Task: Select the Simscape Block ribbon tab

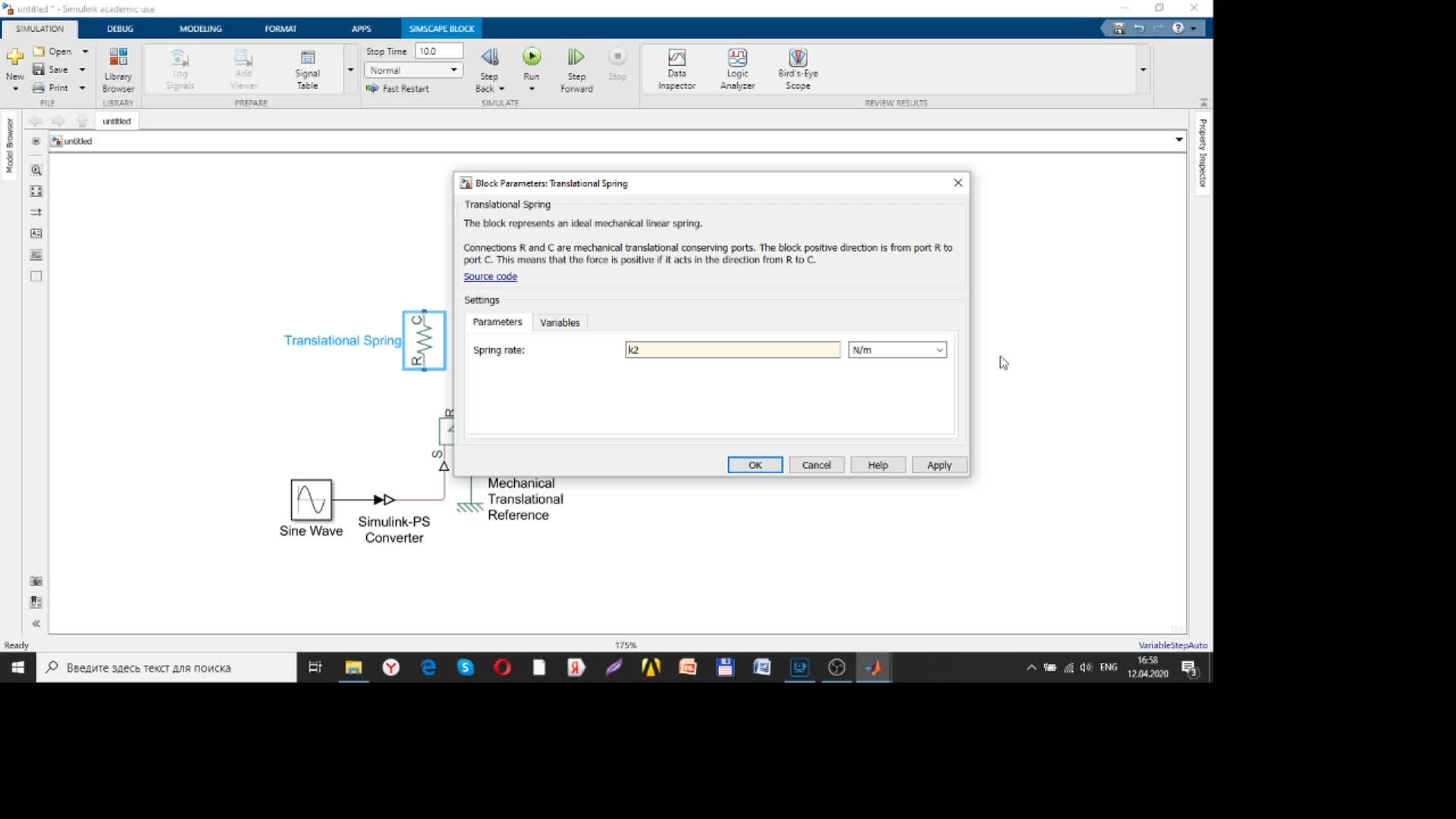Action: pyautogui.click(x=441, y=29)
